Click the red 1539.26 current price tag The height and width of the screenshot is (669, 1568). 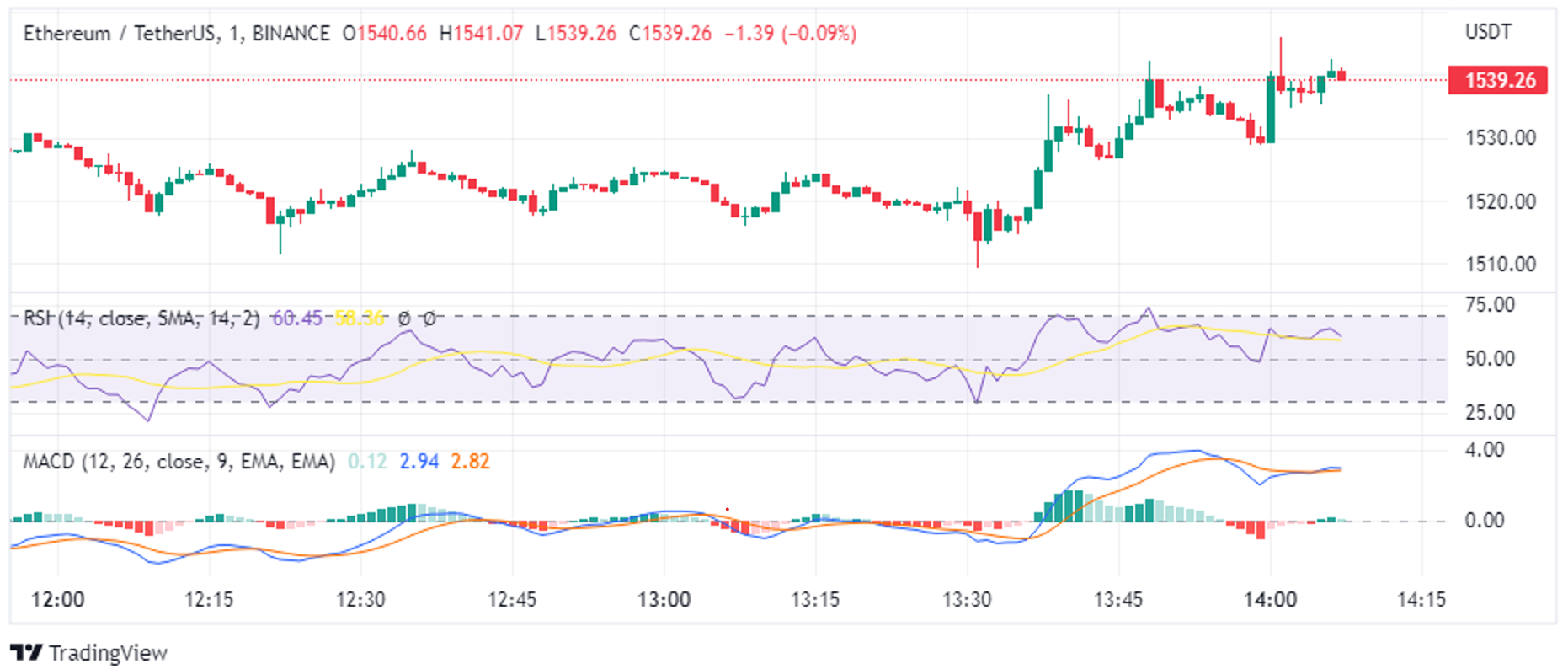tap(1497, 80)
